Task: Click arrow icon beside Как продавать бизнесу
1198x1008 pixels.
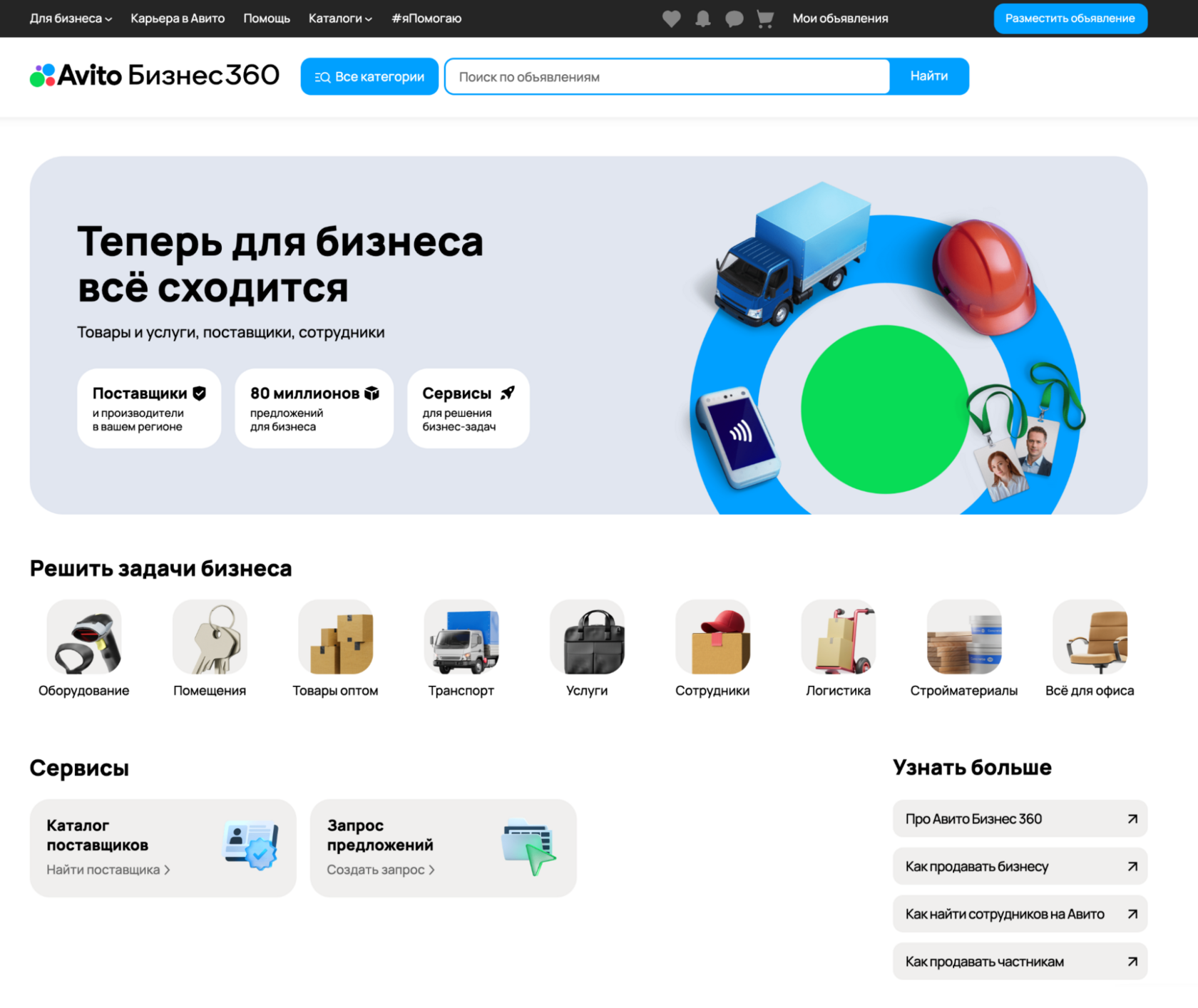Action: pyautogui.click(x=1132, y=866)
